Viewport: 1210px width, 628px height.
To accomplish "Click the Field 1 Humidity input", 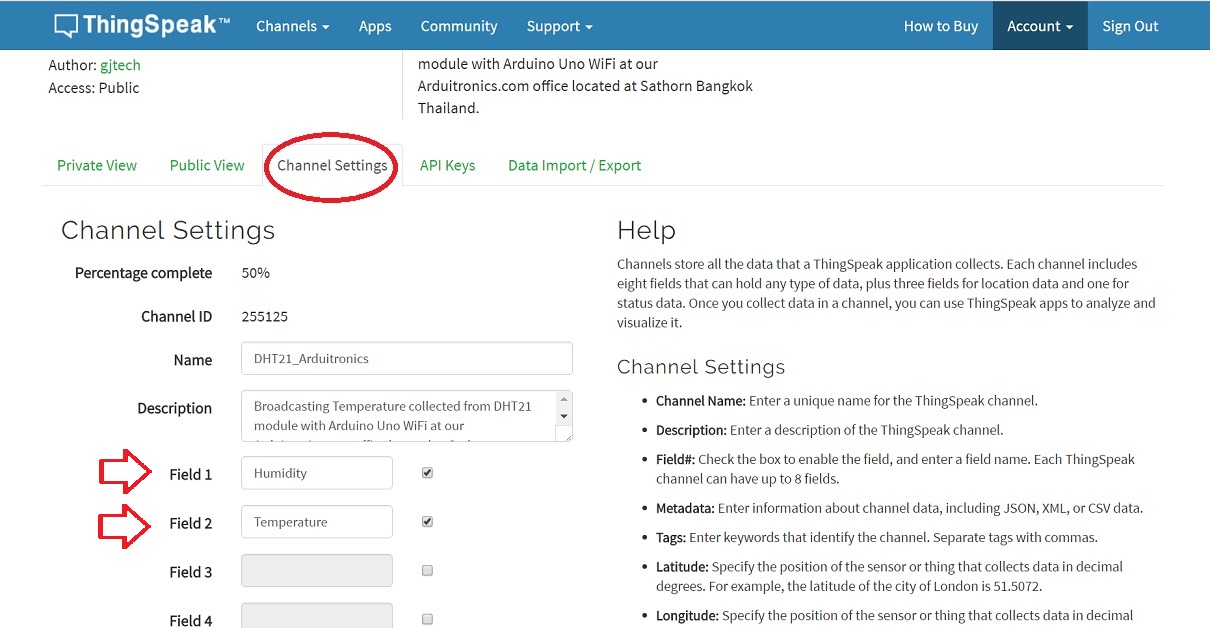I will [x=317, y=473].
